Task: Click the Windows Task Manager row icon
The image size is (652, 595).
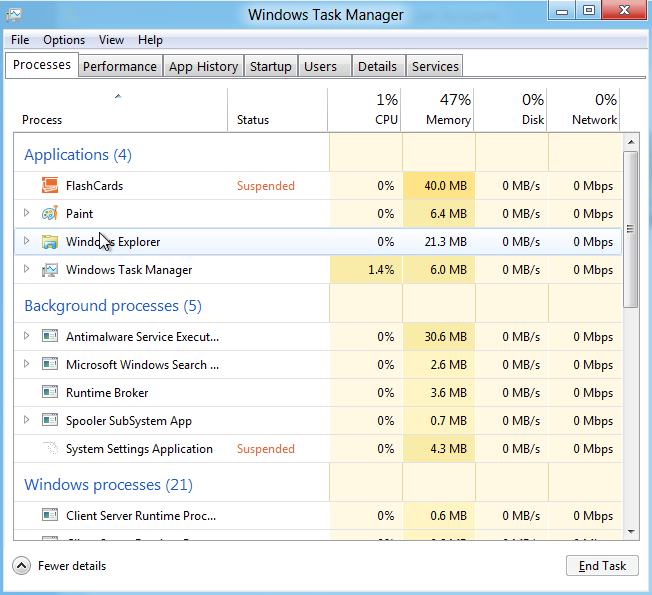Action: [x=50, y=270]
